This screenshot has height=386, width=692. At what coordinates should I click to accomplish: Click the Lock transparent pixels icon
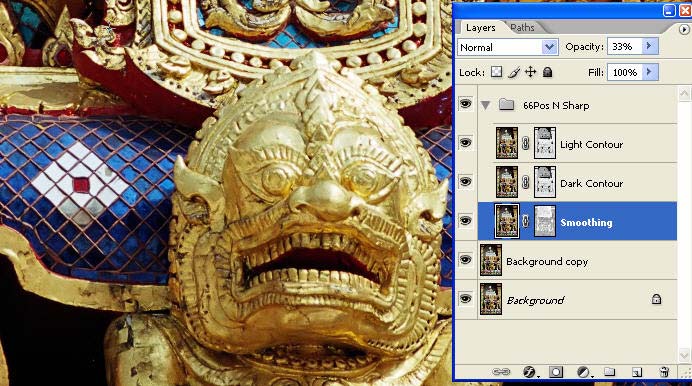point(496,72)
